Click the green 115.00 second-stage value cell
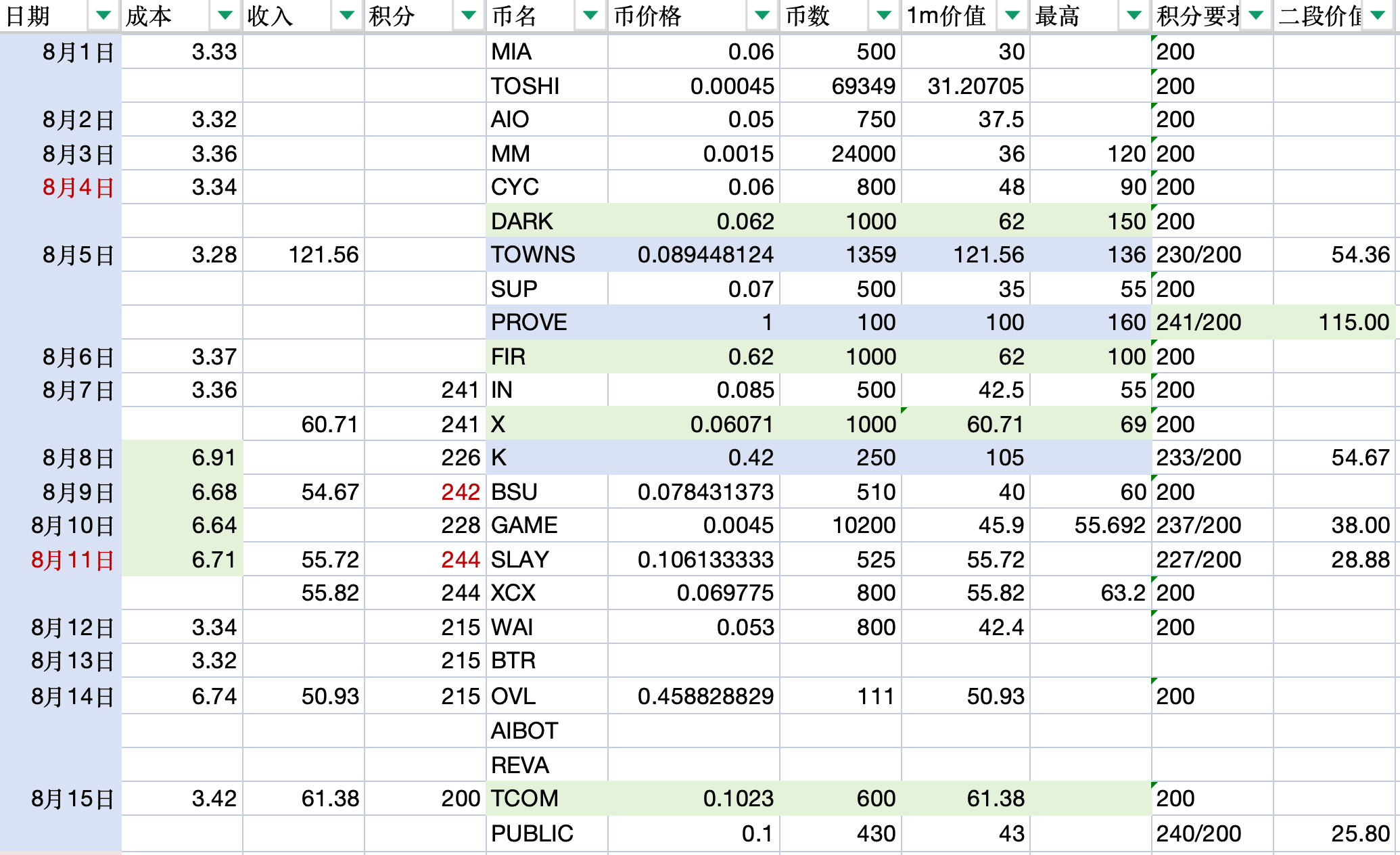This screenshot has height=855, width=1400. tap(1353, 323)
